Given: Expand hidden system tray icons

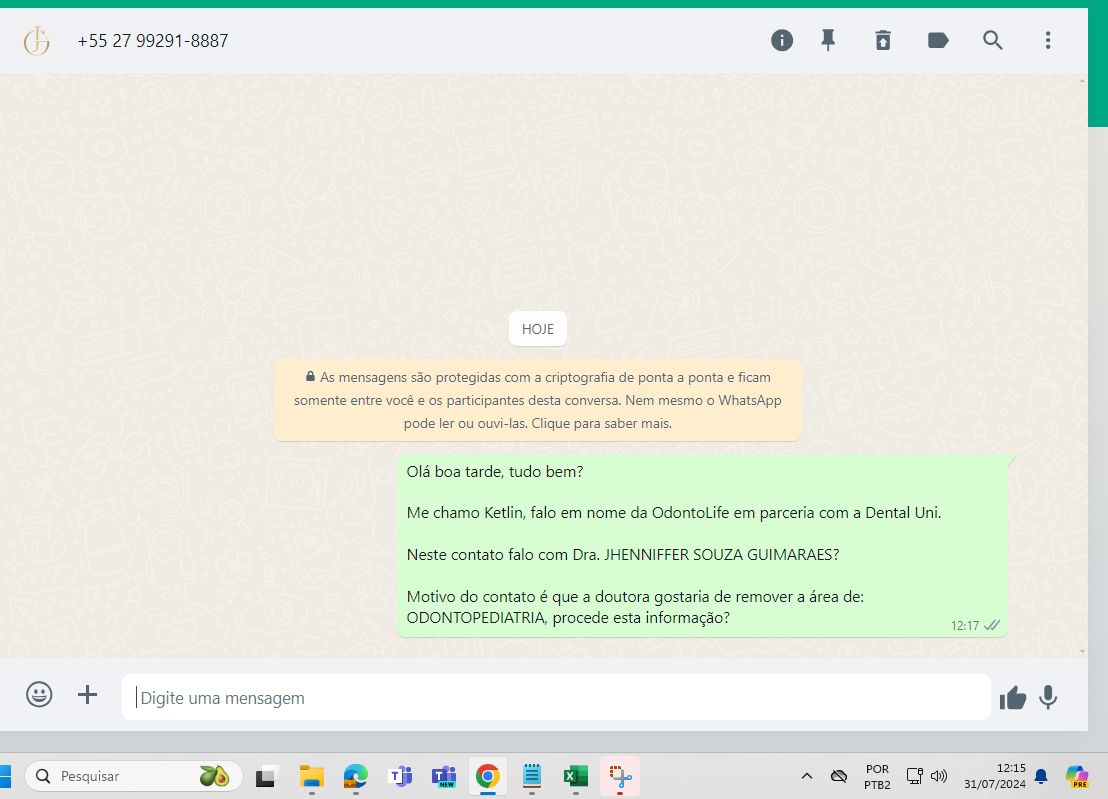Looking at the screenshot, I should pyautogui.click(x=806, y=776).
